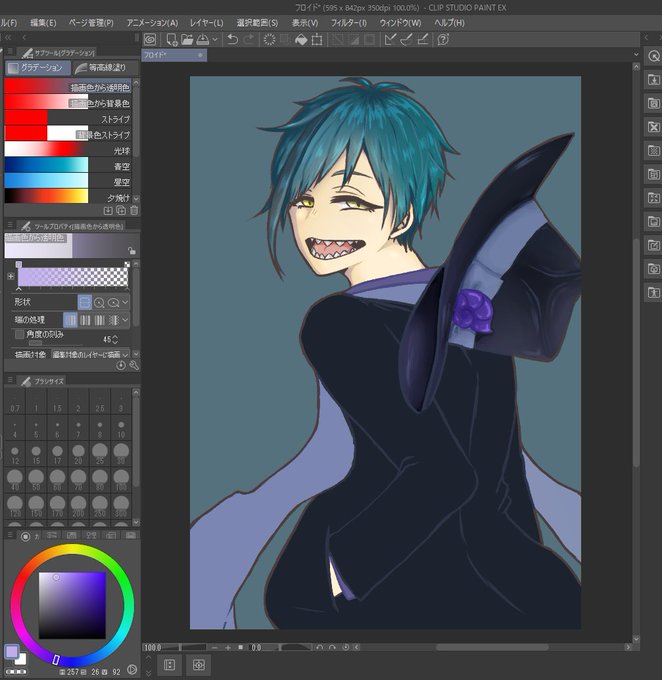Click the Clip Studio spiral icon
This screenshot has height=680, width=662.
tap(150, 40)
